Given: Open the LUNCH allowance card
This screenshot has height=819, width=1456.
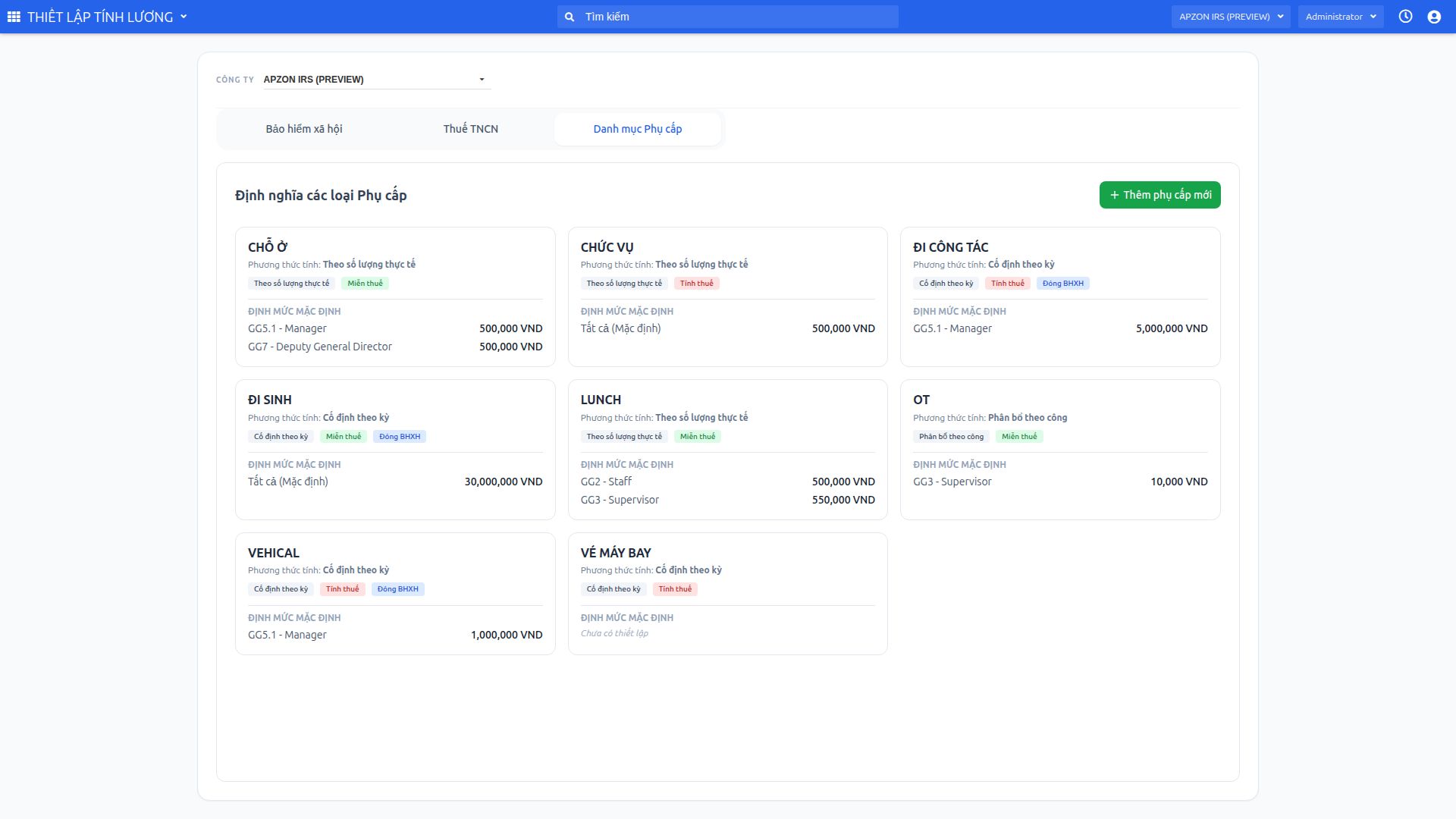Looking at the screenshot, I should coord(728,450).
